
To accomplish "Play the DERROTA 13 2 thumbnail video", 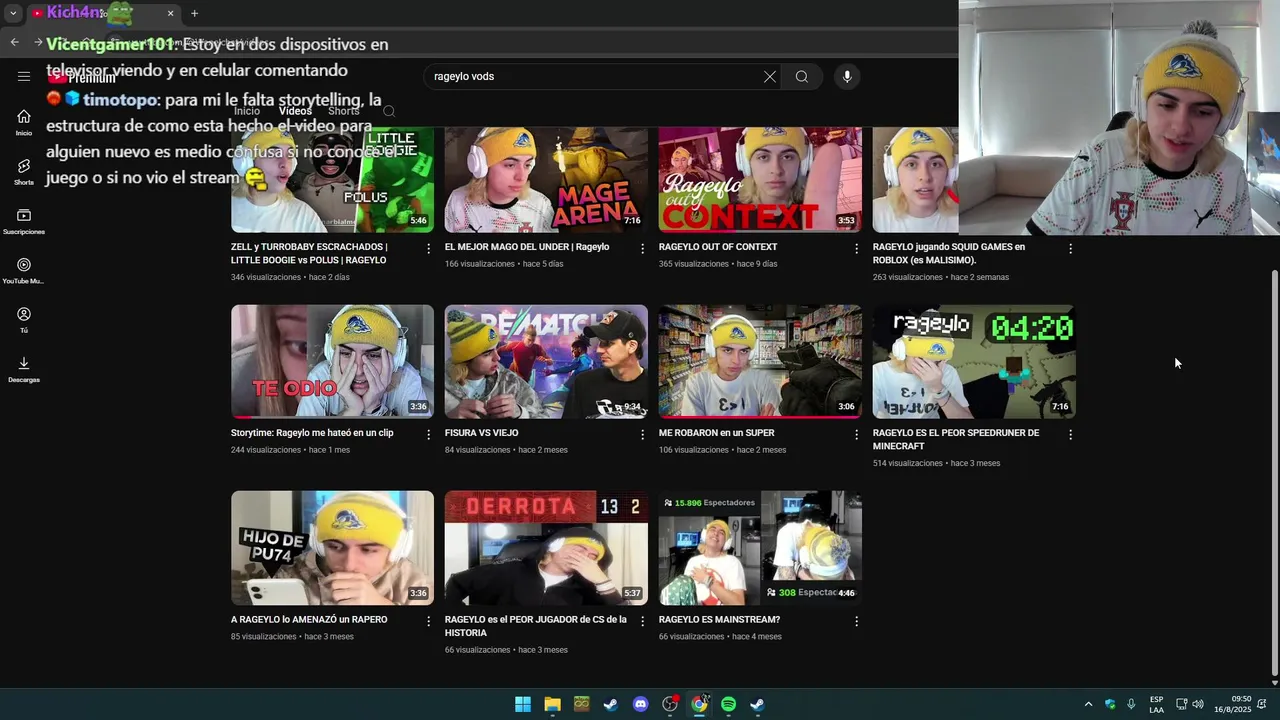I will [546, 548].
